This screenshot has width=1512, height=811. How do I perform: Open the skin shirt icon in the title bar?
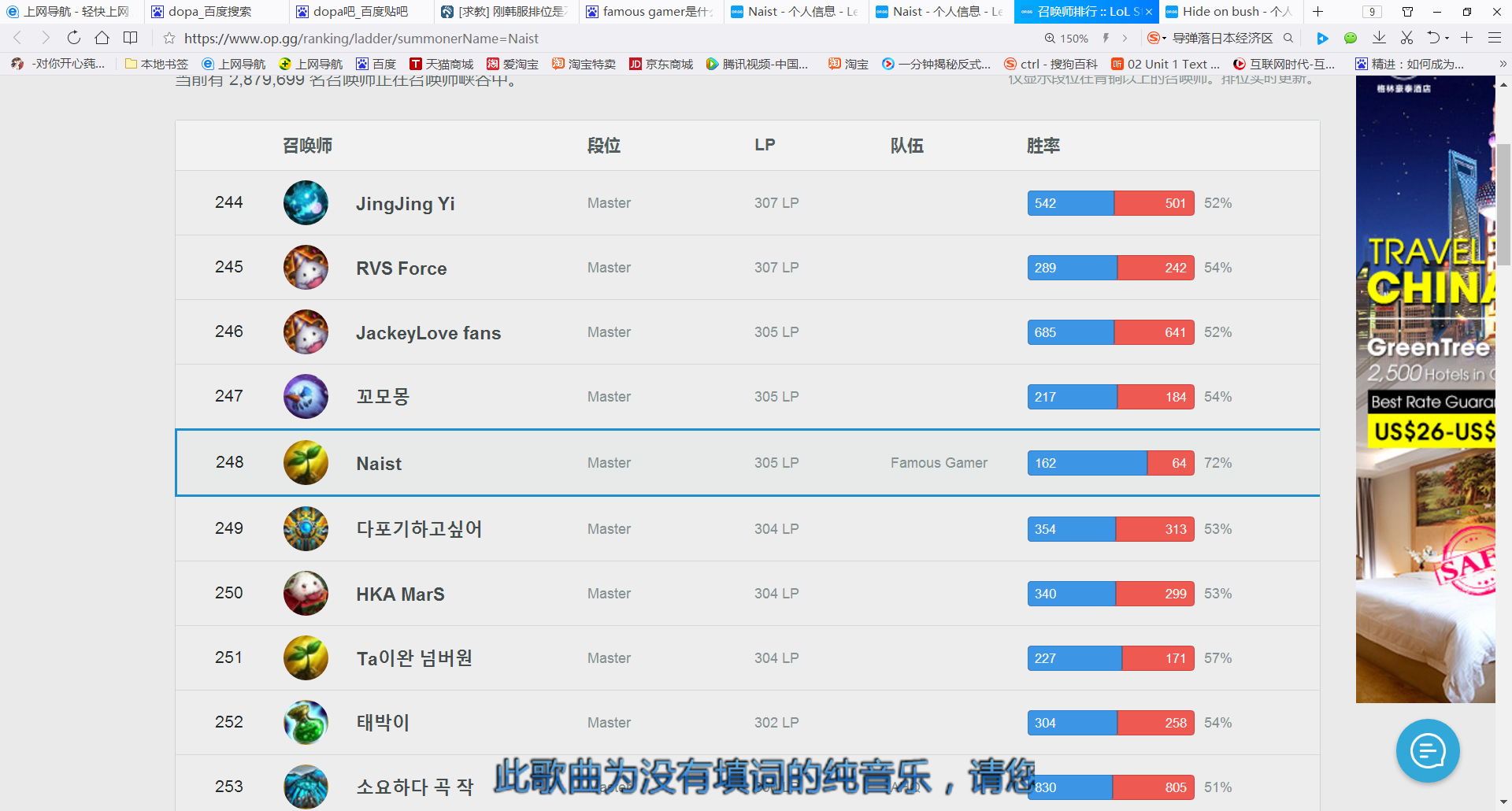coord(1407,12)
